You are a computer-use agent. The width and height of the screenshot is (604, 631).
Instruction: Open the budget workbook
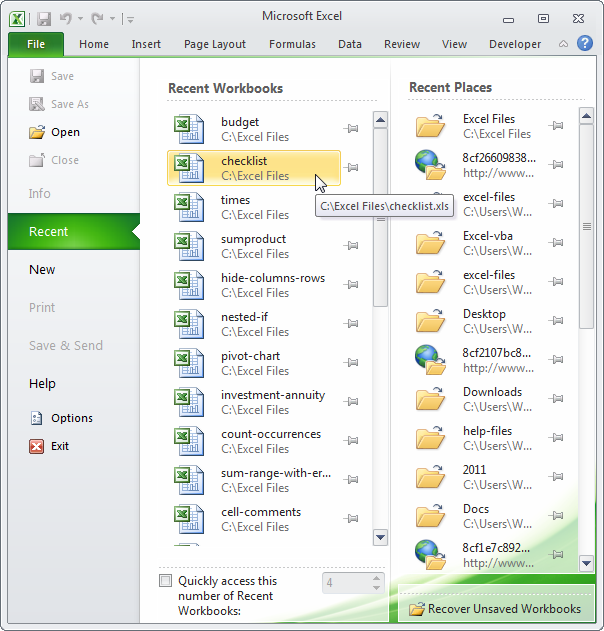point(254,129)
